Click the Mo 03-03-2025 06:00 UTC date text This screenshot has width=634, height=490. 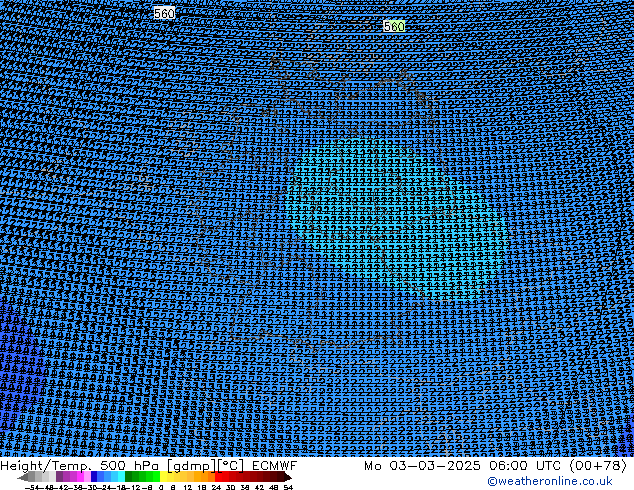pyautogui.click(x=464, y=466)
